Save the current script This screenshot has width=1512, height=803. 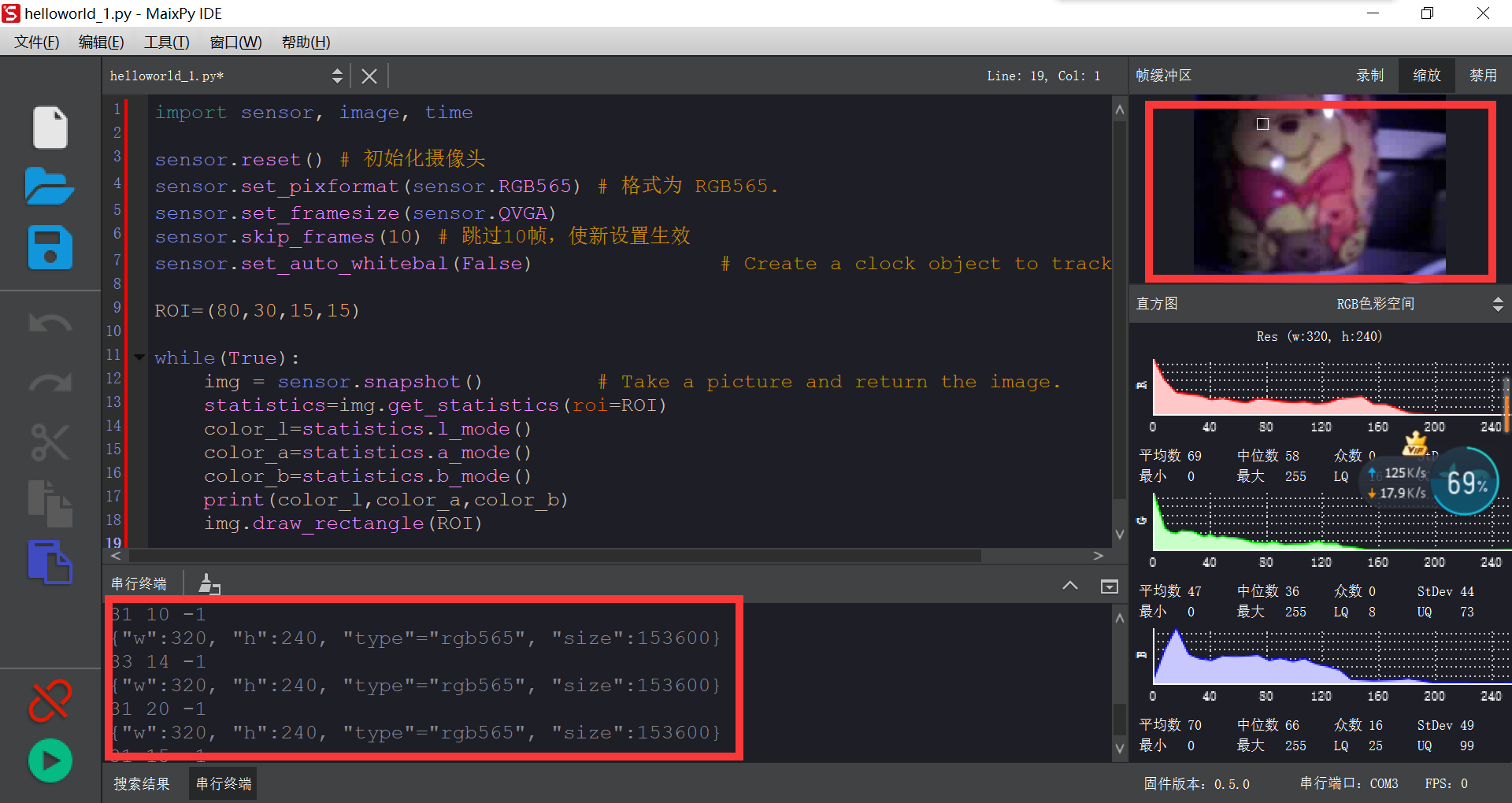[x=50, y=248]
